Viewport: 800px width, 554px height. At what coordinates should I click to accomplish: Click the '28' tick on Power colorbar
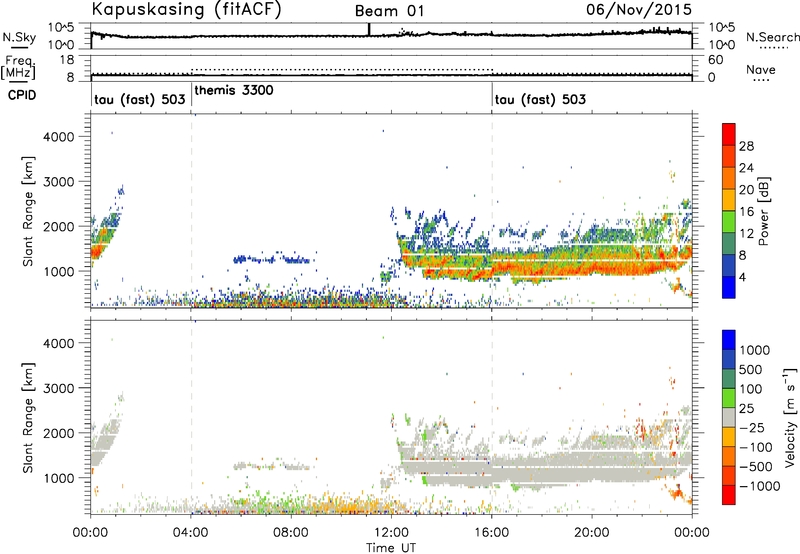746,146
